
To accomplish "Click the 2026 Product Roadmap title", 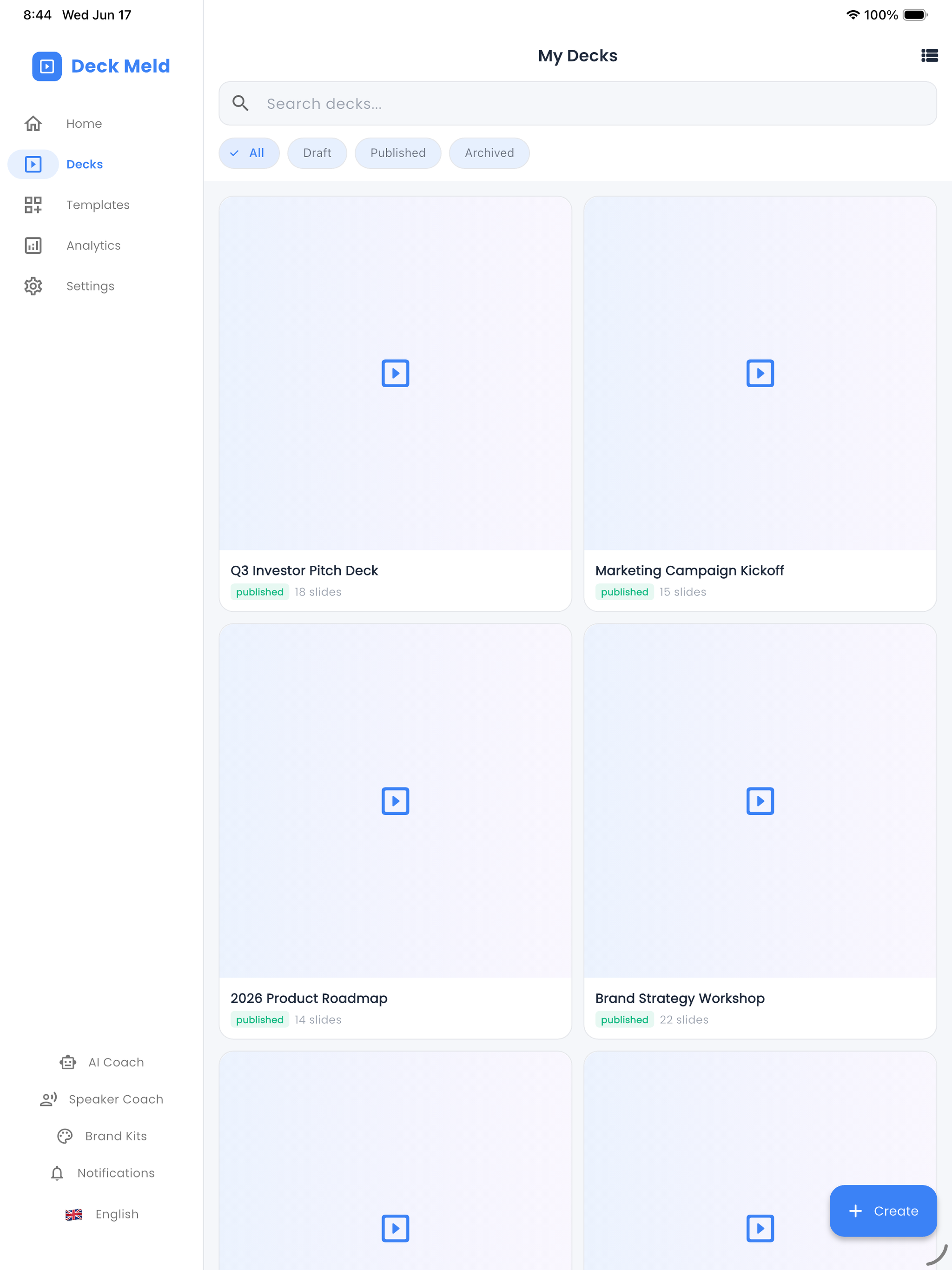I will point(309,999).
